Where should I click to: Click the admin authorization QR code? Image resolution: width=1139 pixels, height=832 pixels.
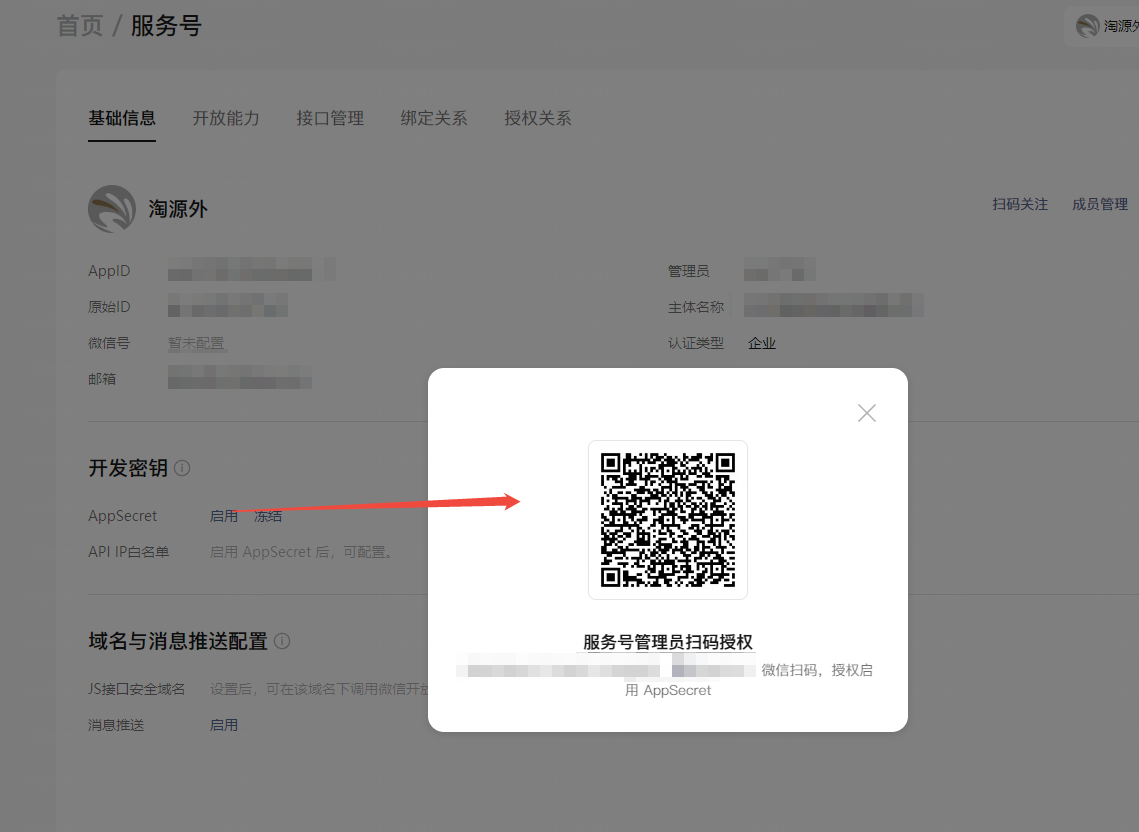(667, 520)
